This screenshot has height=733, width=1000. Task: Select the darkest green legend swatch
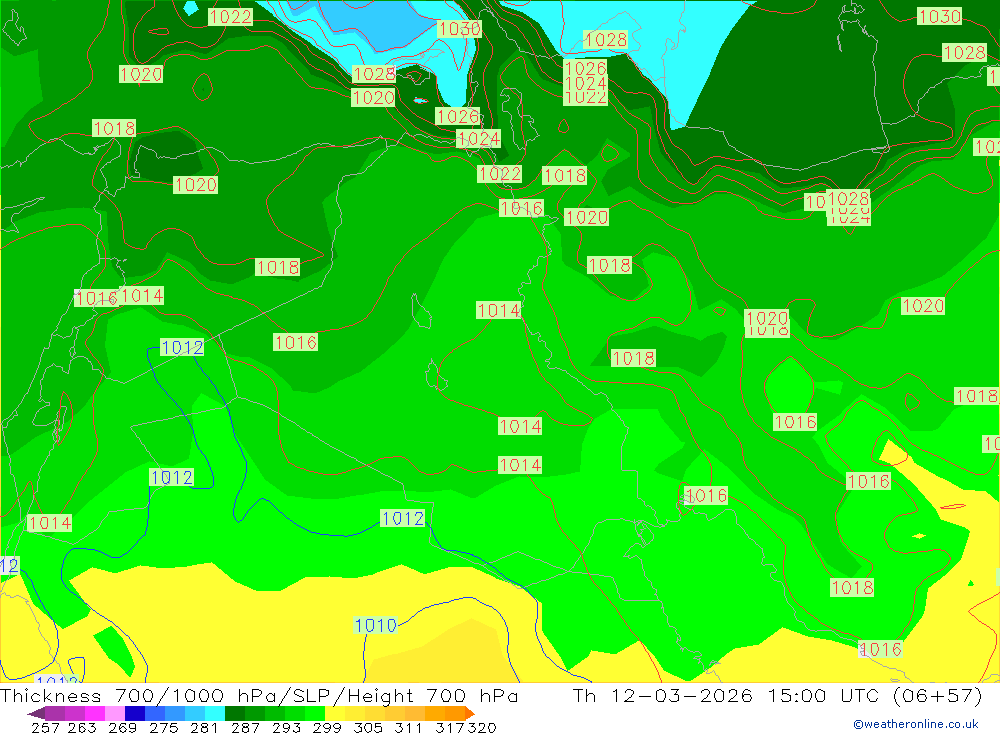point(235,713)
